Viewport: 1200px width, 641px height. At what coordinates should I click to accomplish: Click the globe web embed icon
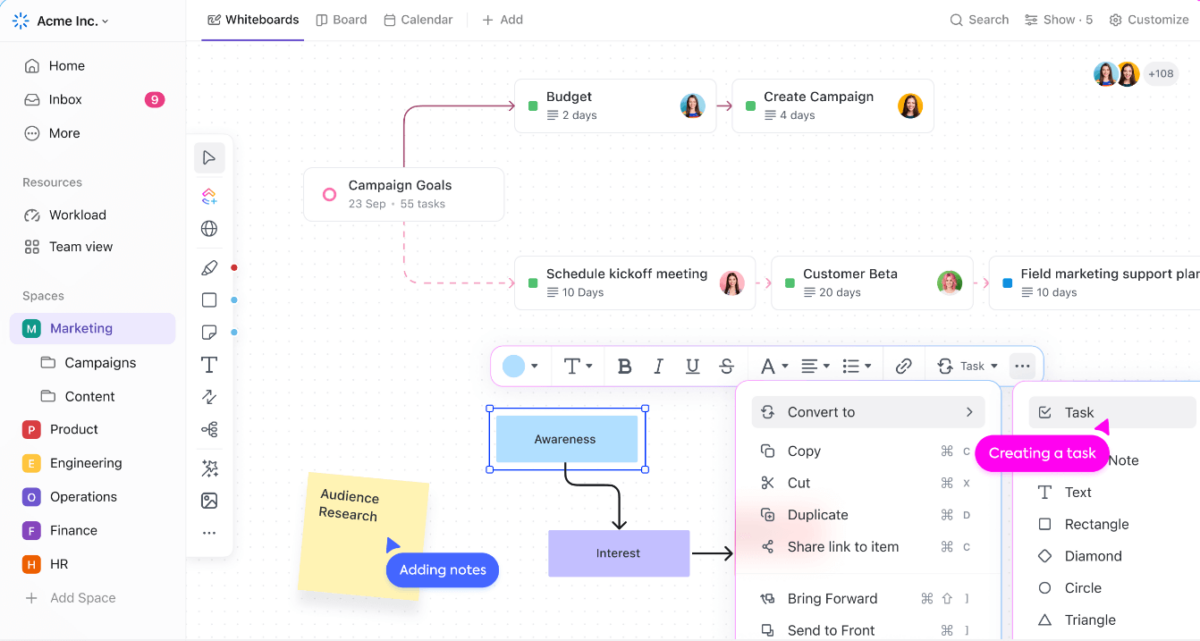(209, 229)
